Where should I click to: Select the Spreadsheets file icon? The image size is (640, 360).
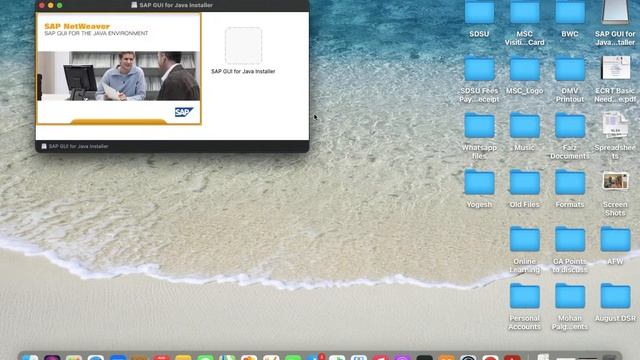615,125
